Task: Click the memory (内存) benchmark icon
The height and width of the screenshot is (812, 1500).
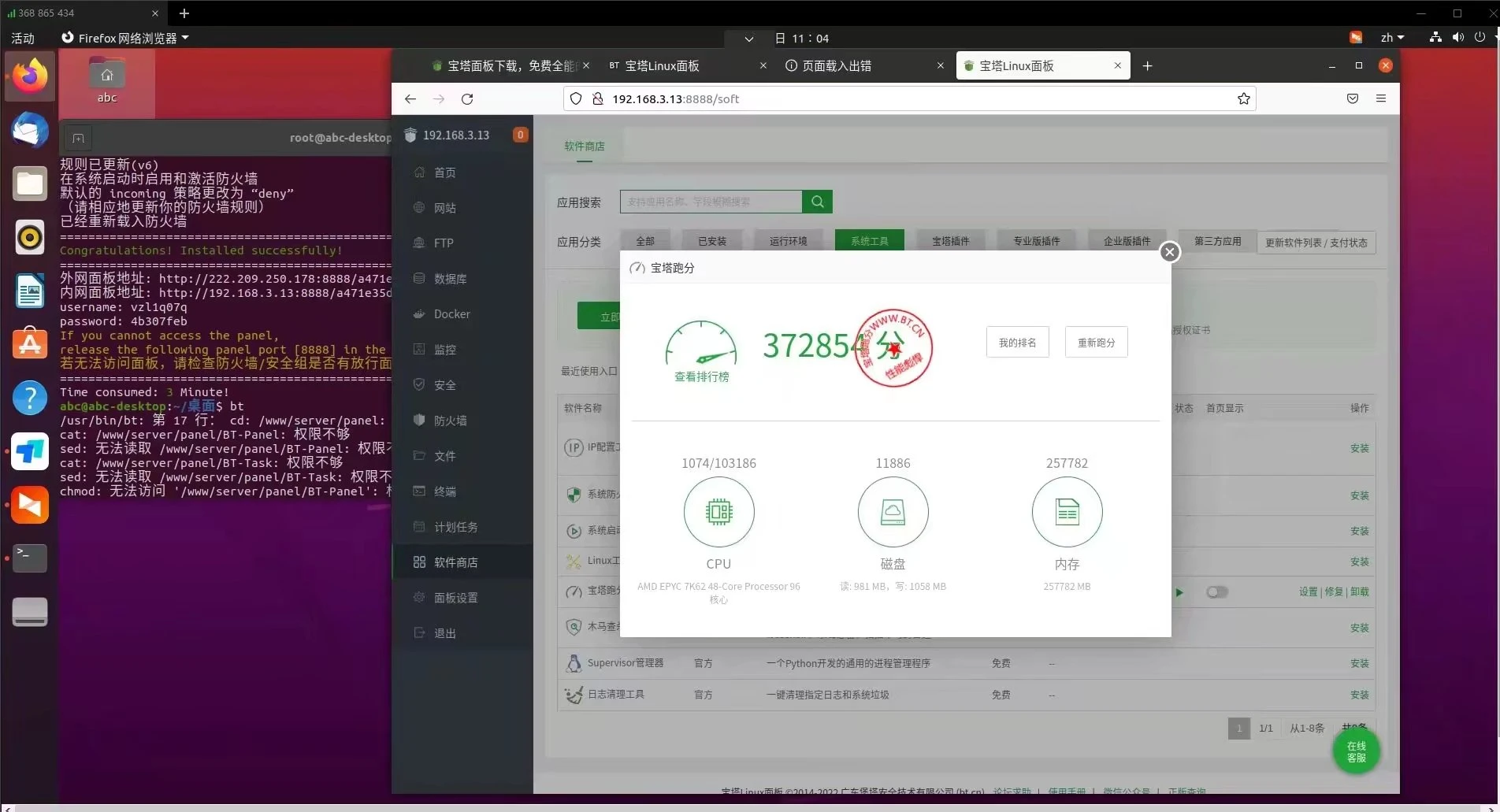Action: 1067,512
